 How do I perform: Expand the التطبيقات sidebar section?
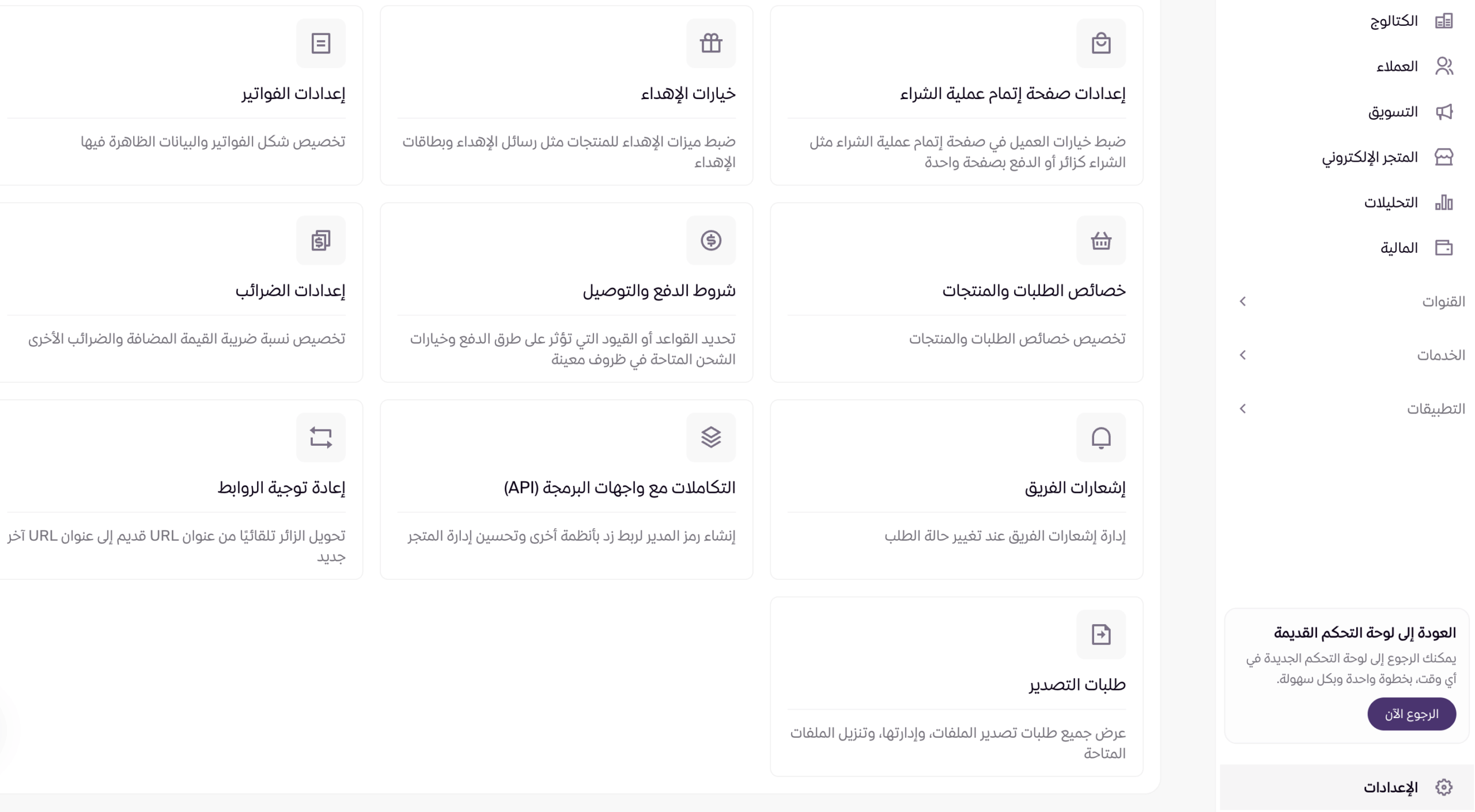[x=1243, y=408]
